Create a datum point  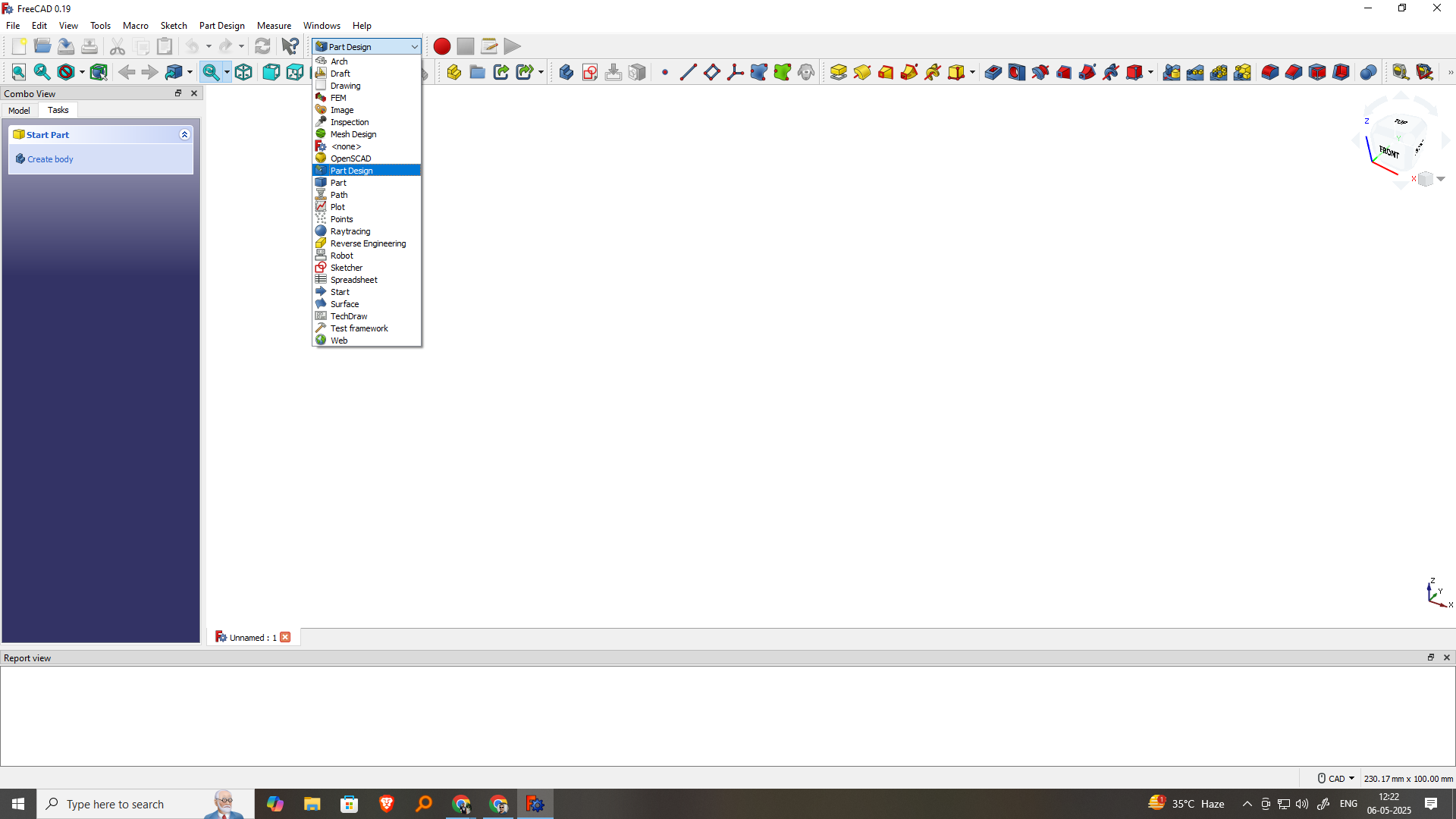(665, 72)
